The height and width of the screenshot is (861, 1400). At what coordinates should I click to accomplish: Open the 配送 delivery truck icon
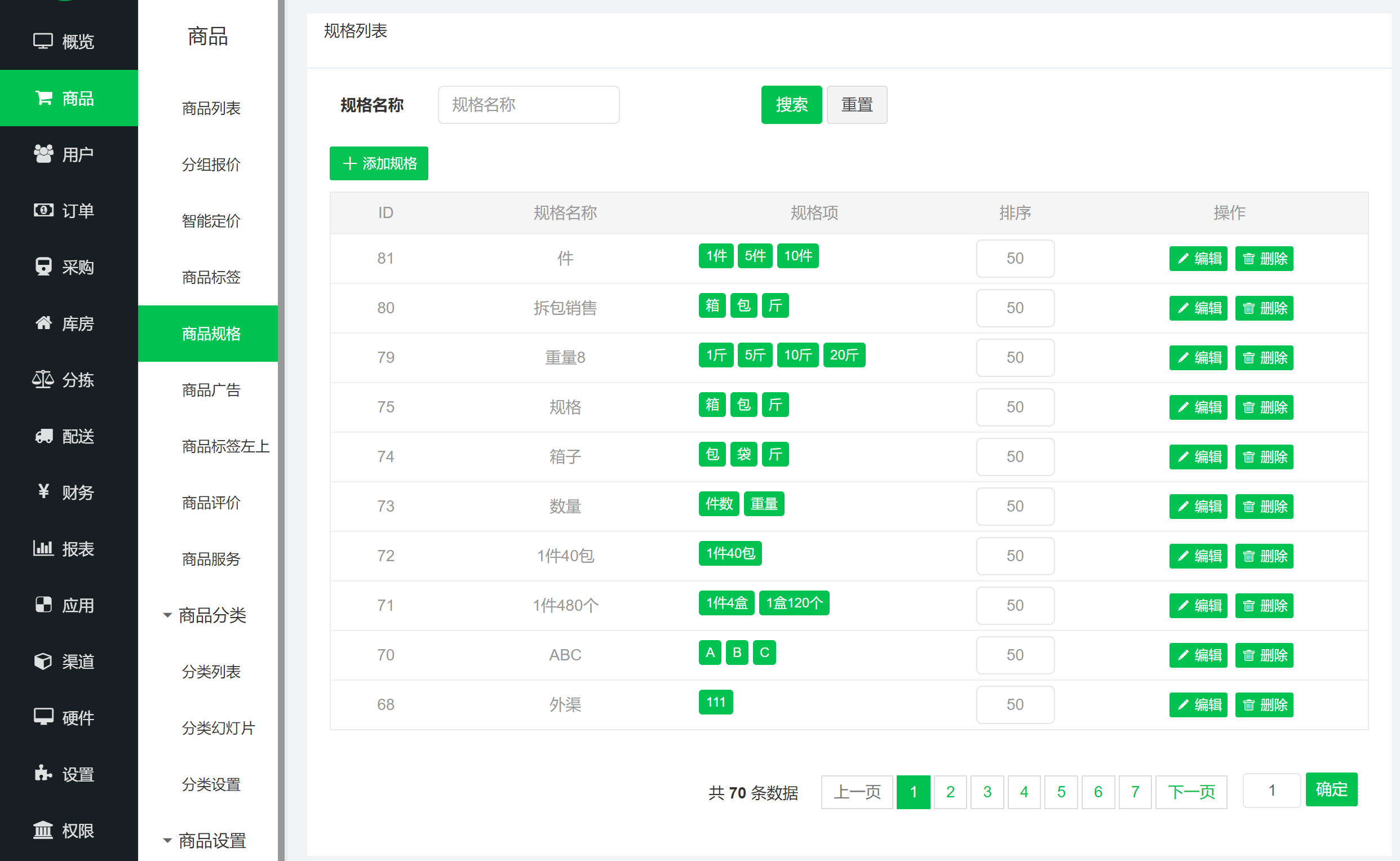pyautogui.click(x=43, y=436)
